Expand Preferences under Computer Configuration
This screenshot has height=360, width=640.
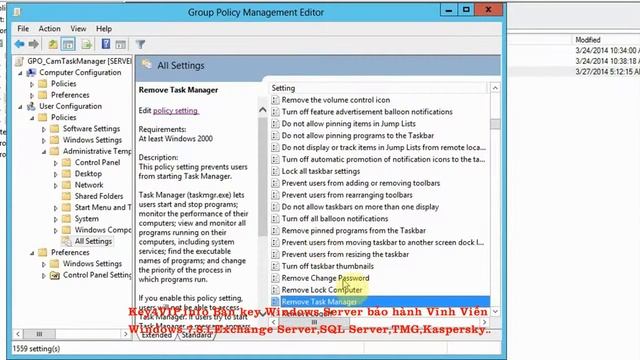(32, 95)
